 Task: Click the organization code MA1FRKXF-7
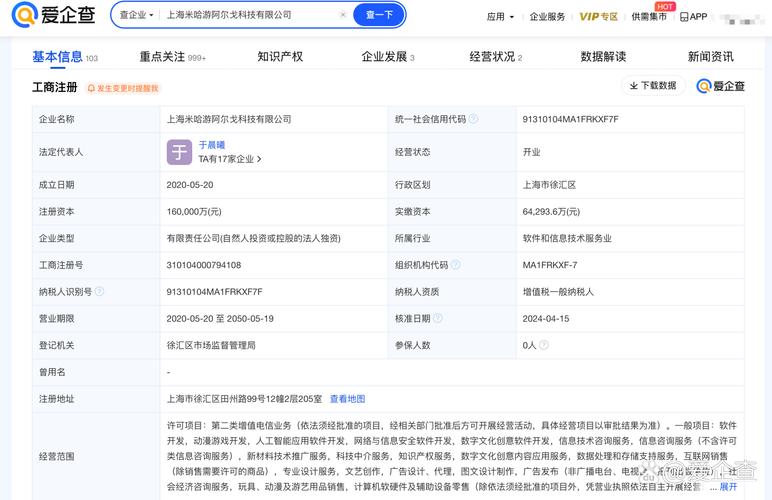pos(550,265)
